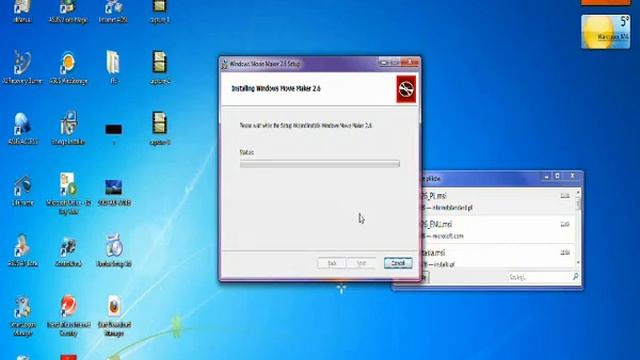The image size is (640, 360).
Task: Click the installation status progress bar
Action: pos(320,164)
